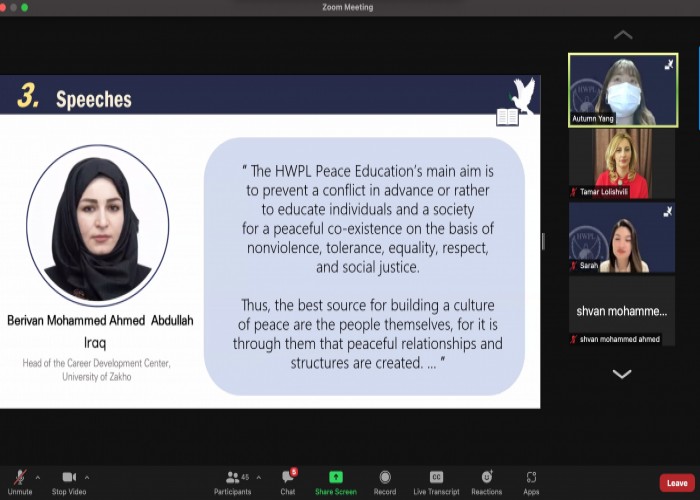
Task: Select Autumn Yang's video thumbnail
Action: 622,90
